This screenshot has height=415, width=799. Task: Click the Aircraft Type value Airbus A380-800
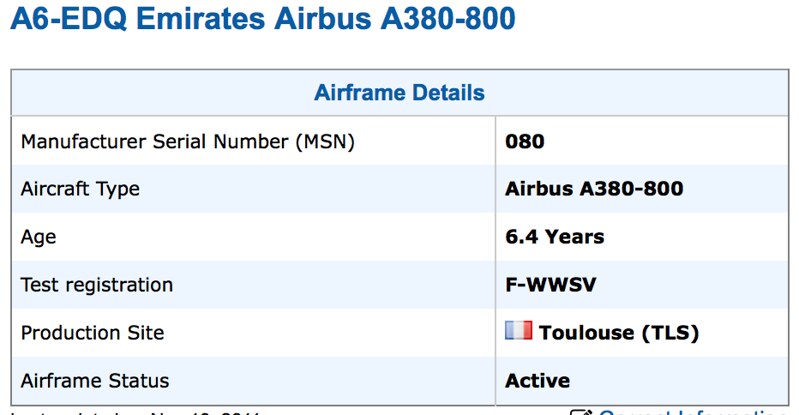point(594,189)
